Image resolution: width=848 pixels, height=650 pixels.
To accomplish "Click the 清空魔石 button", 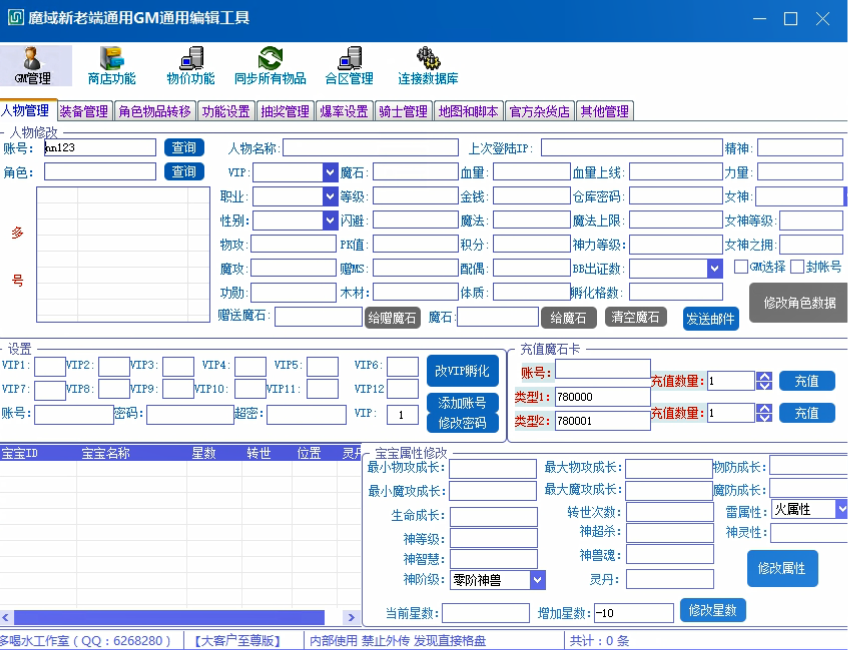I will 635,317.
